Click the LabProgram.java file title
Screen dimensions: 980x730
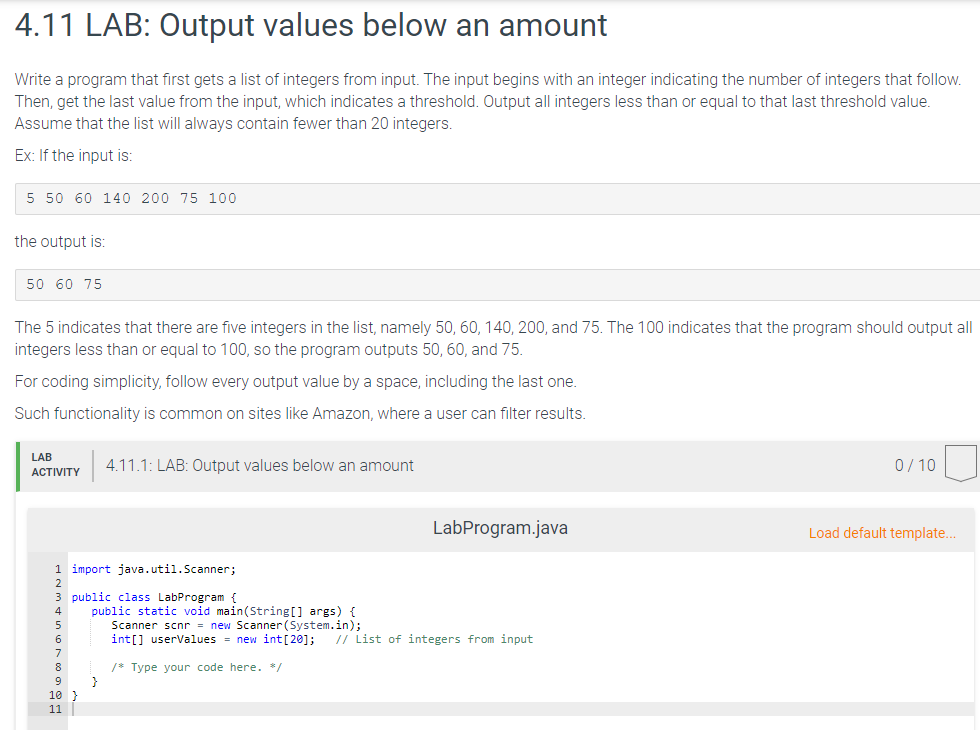tap(500, 528)
